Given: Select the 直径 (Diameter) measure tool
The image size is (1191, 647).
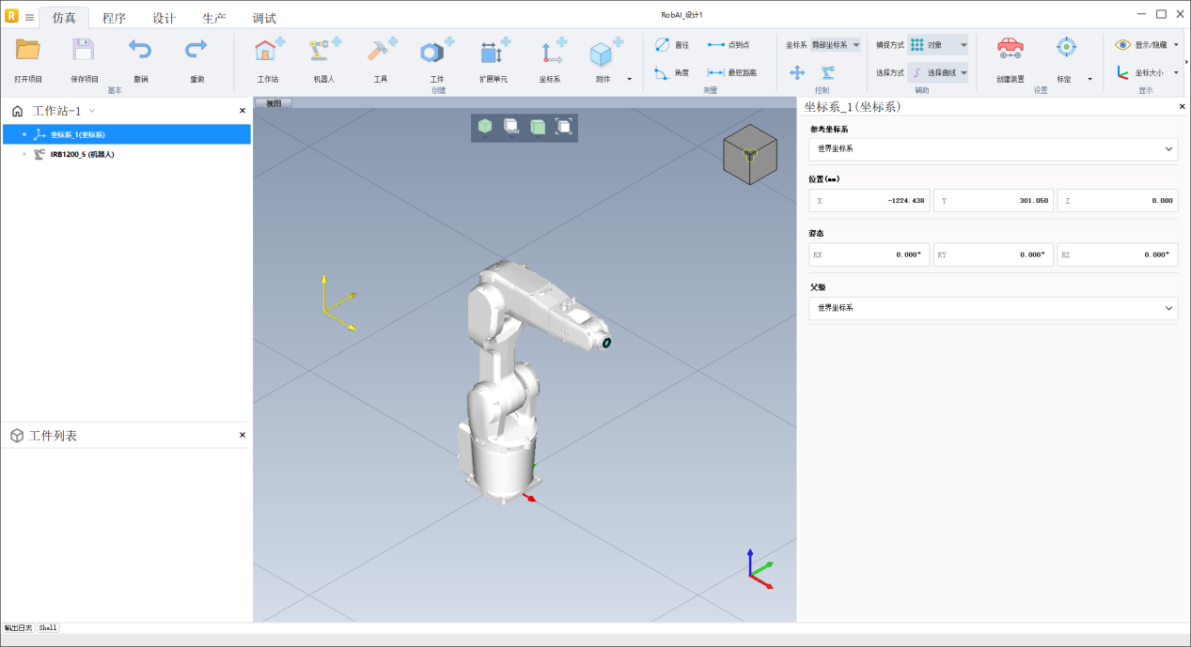Looking at the screenshot, I should 671,45.
